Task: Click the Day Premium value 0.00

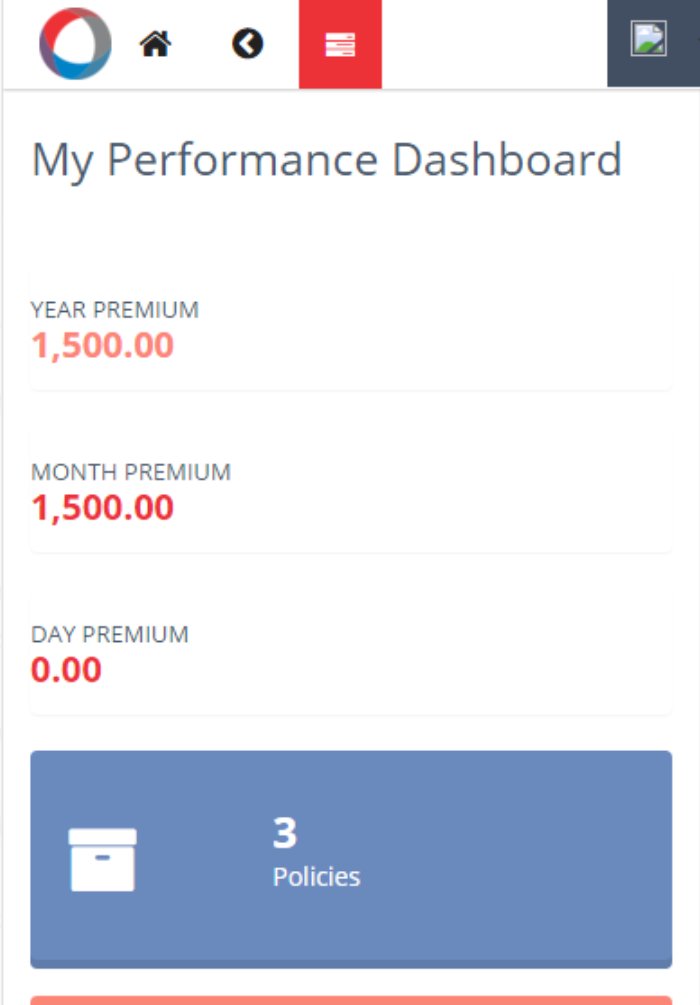Action: [66, 670]
